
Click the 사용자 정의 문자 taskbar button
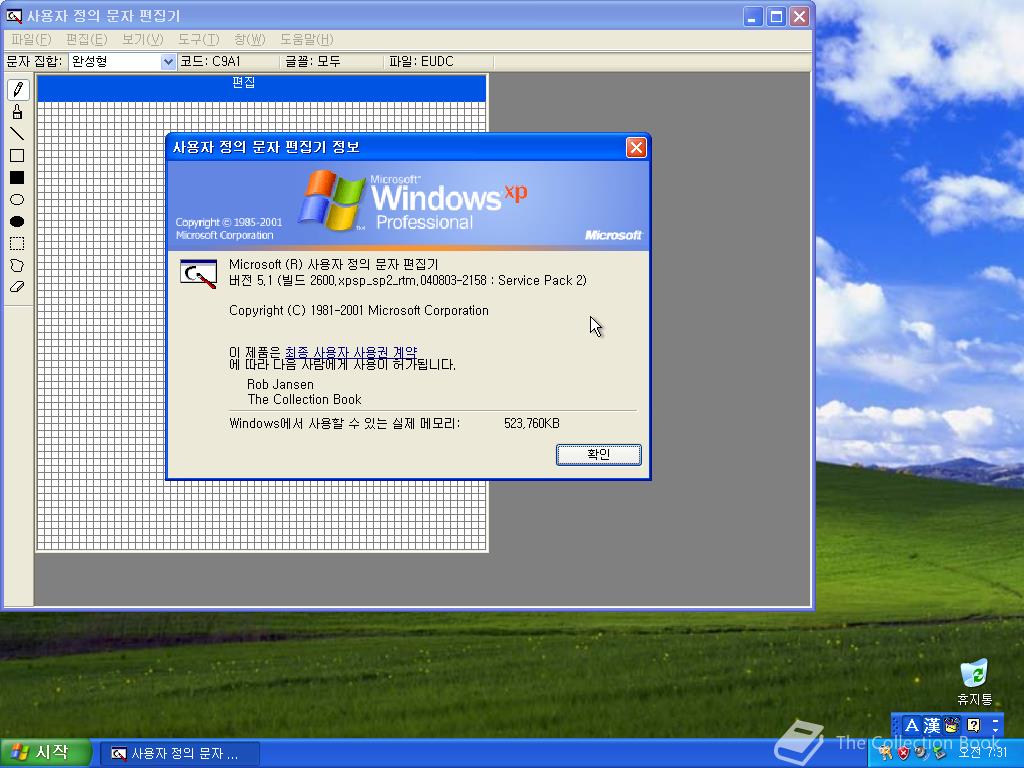tap(180, 754)
